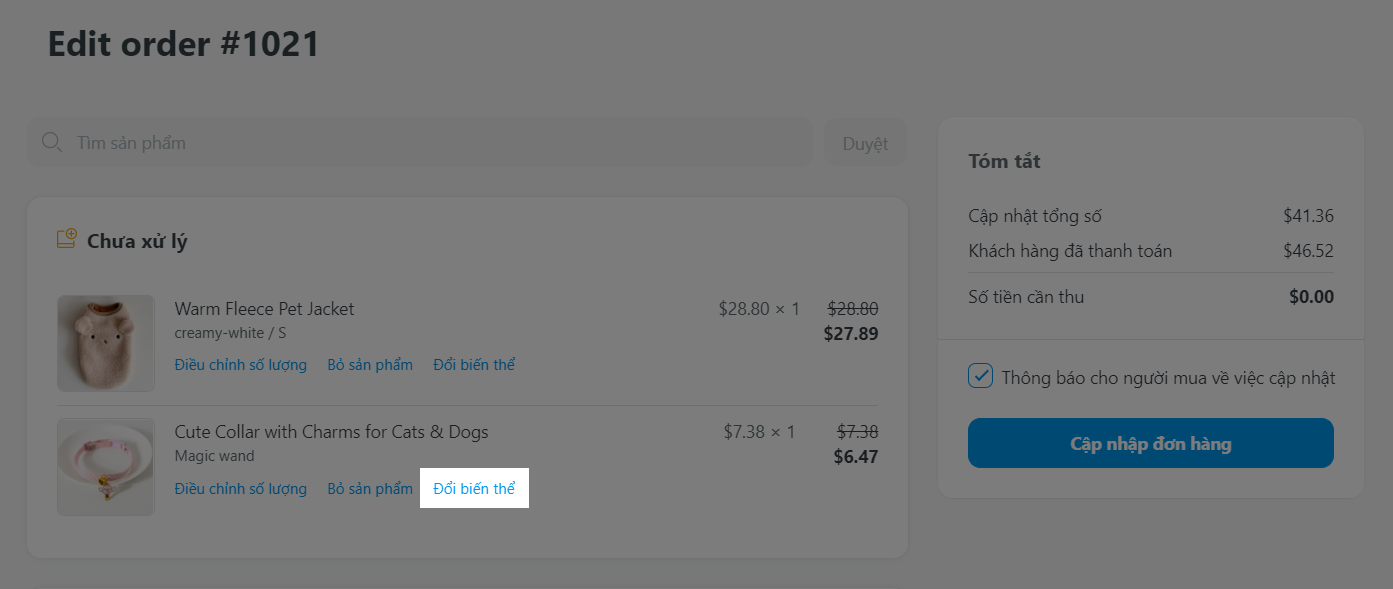Change variant of the Cute Collar item

click(474, 489)
